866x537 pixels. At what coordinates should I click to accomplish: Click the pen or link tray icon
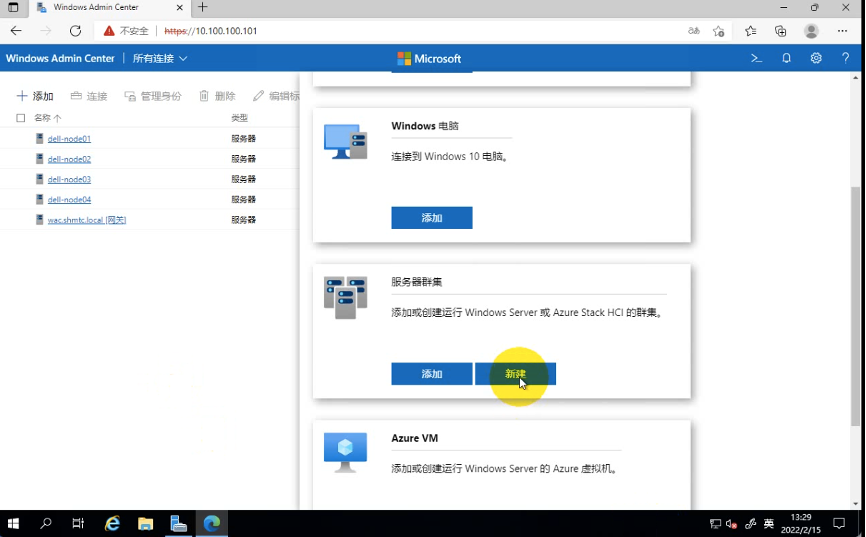pyautogui.click(x=750, y=524)
